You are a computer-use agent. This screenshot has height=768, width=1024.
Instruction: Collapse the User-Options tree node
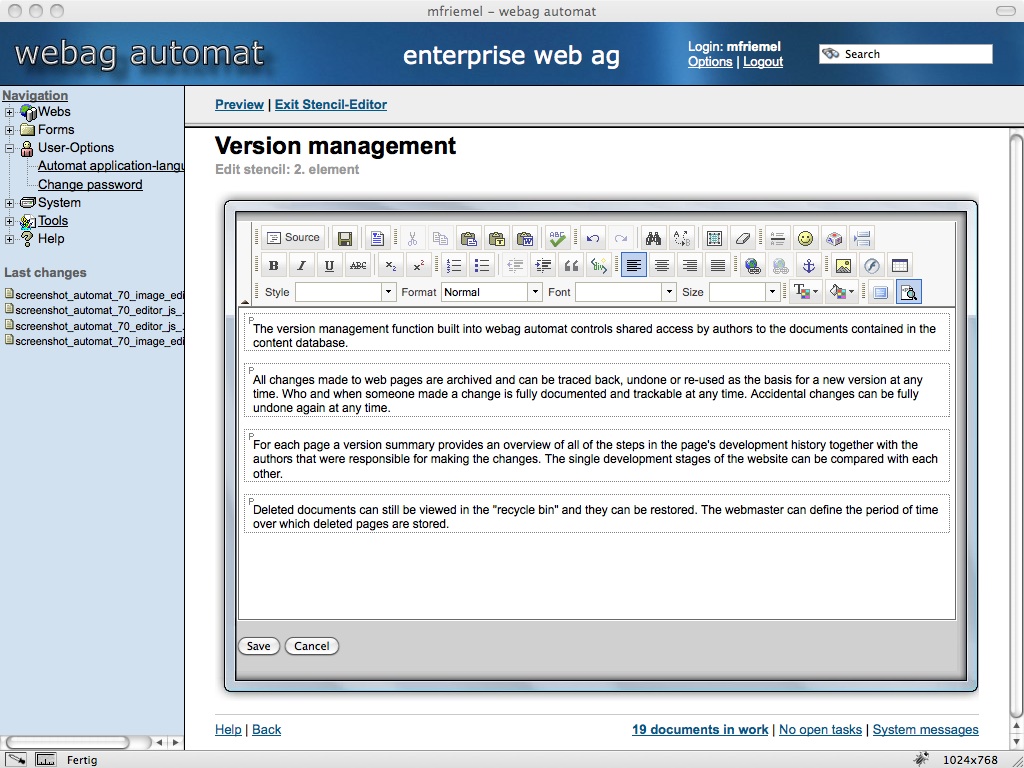[9, 148]
